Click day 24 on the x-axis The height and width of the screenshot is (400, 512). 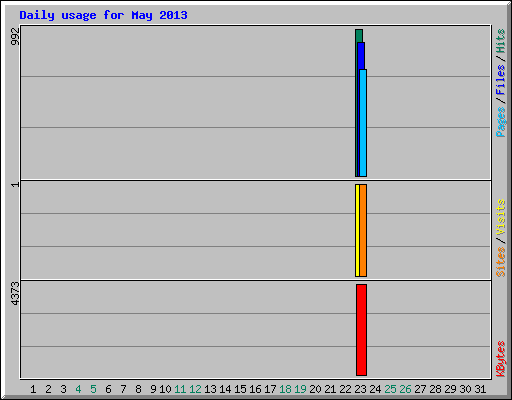click(375, 389)
